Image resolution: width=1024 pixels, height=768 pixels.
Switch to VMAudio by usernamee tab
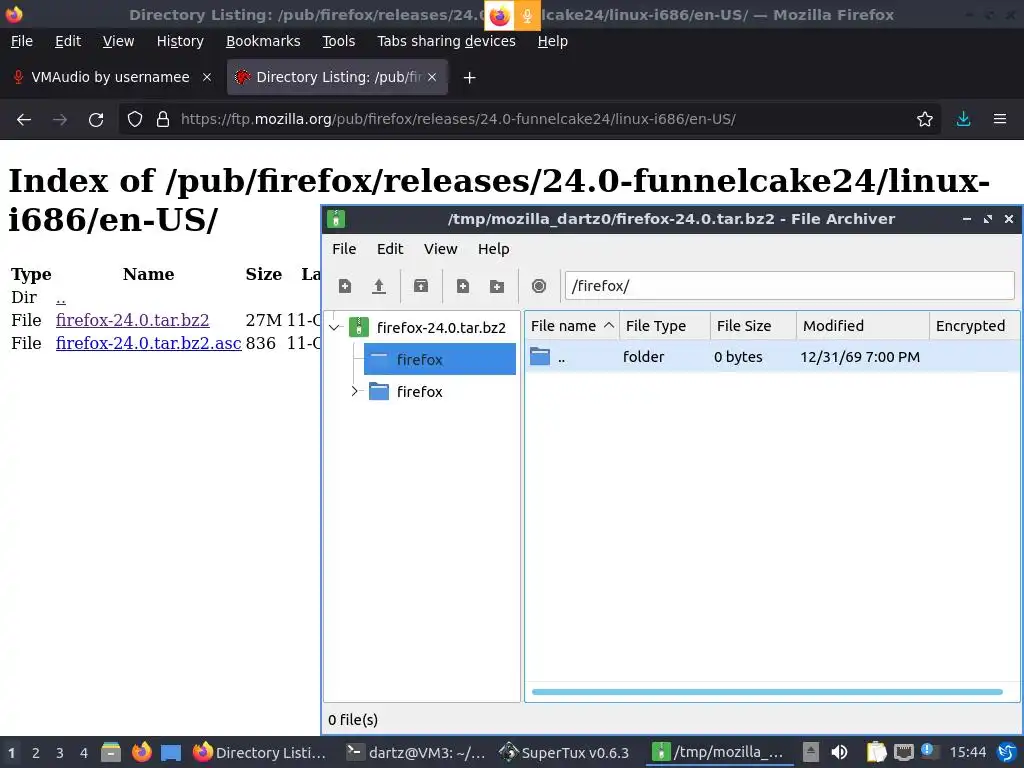(110, 77)
